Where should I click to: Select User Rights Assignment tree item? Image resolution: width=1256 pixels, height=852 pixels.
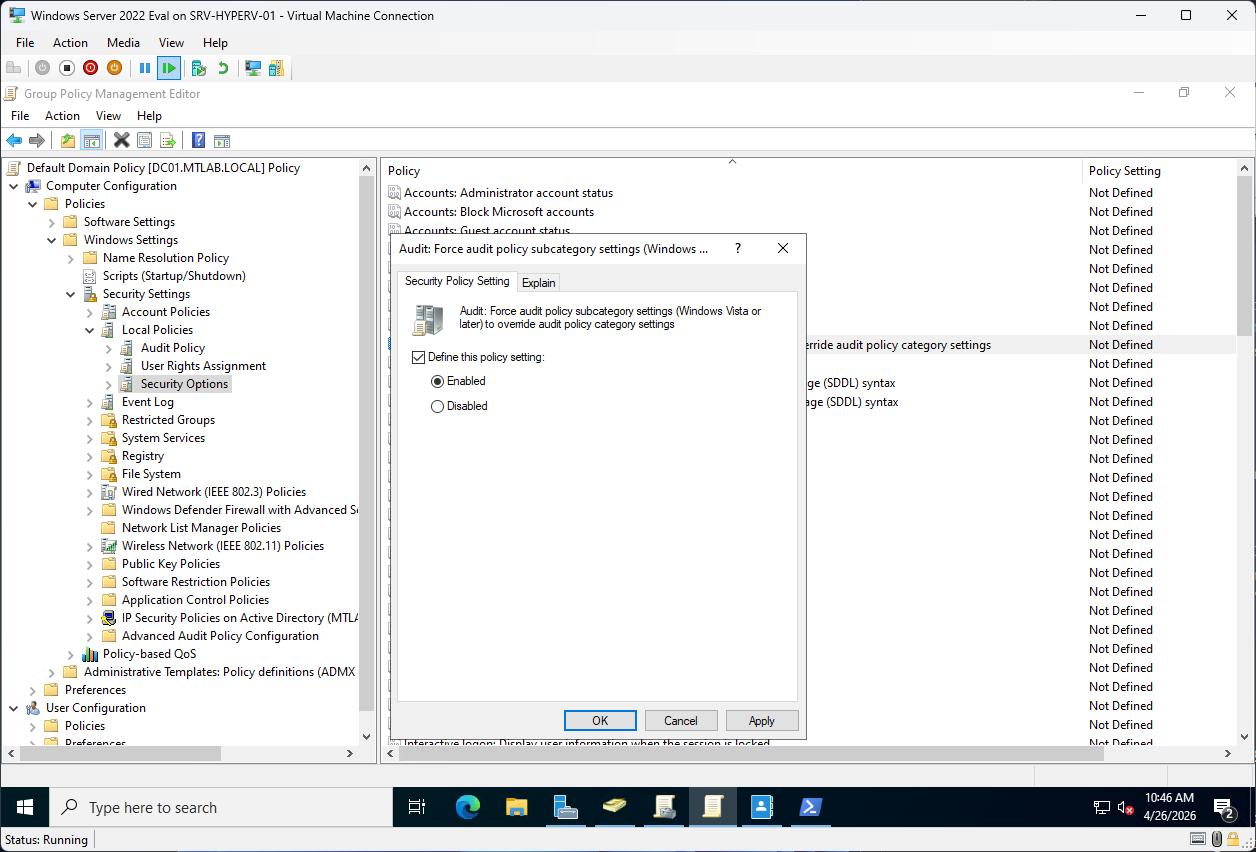click(x=203, y=366)
